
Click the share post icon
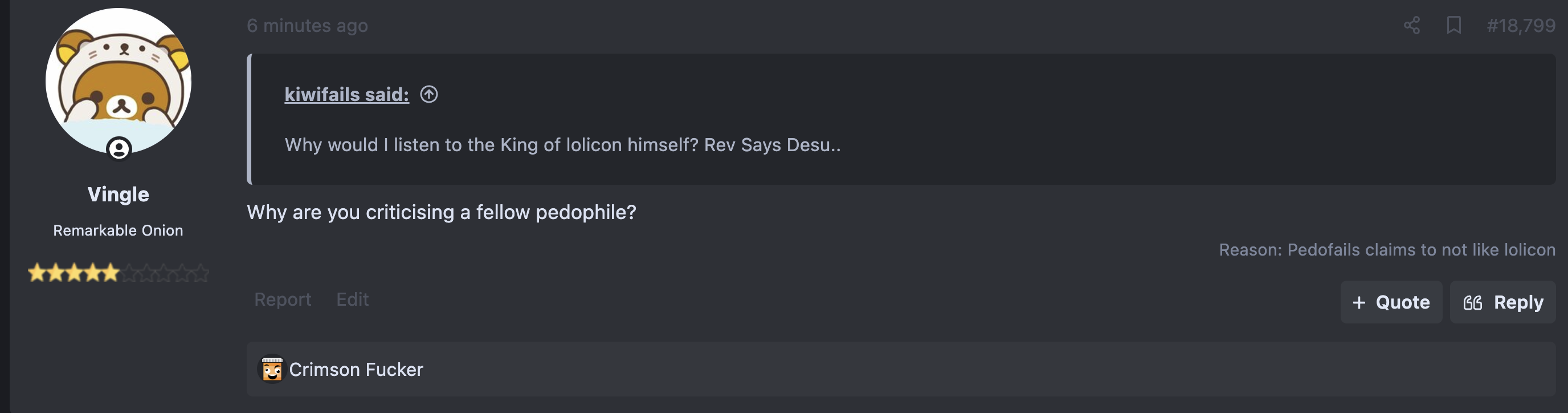(1411, 26)
